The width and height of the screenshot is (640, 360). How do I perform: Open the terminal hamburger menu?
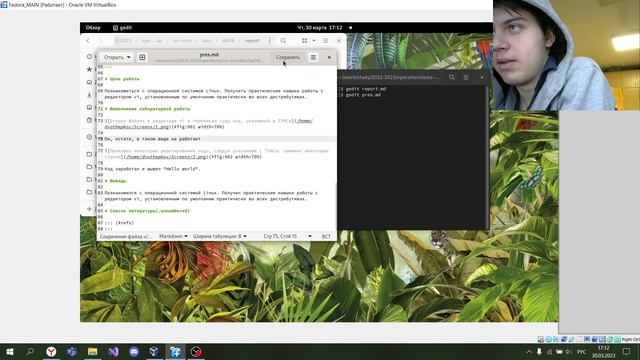click(x=466, y=77)
